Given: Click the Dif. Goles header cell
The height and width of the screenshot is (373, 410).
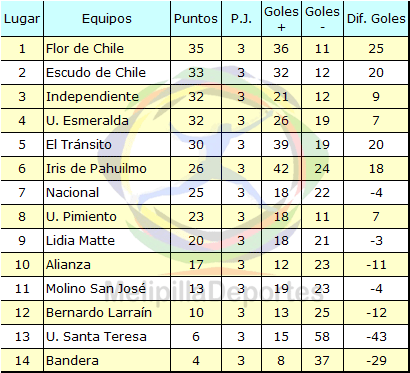Looking at the screenshot, I should pos(376,19).
